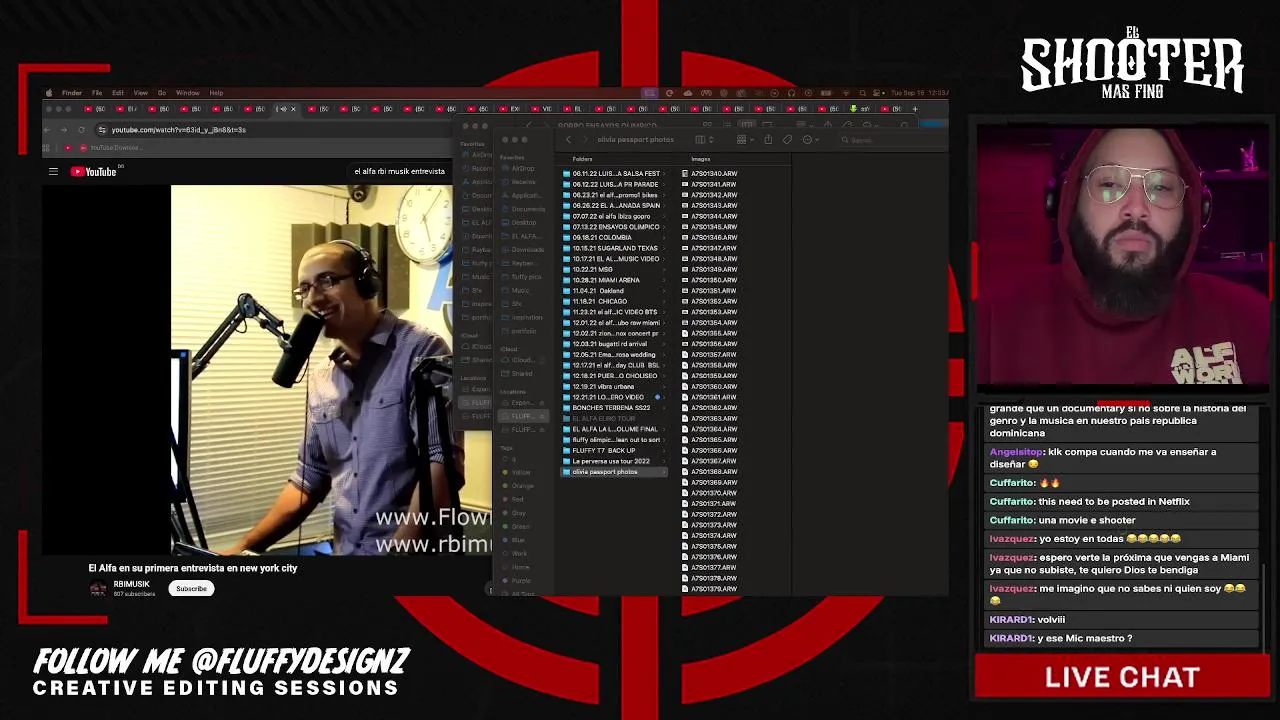Click the LIVE CHAT banner
1280x720 pixels.
(x=1122, y=677)
